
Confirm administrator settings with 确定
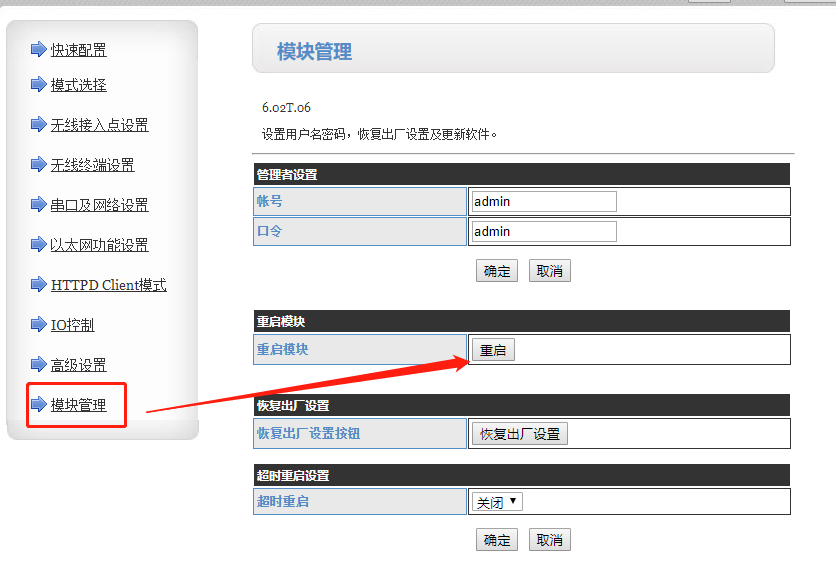tap(497, 271)
